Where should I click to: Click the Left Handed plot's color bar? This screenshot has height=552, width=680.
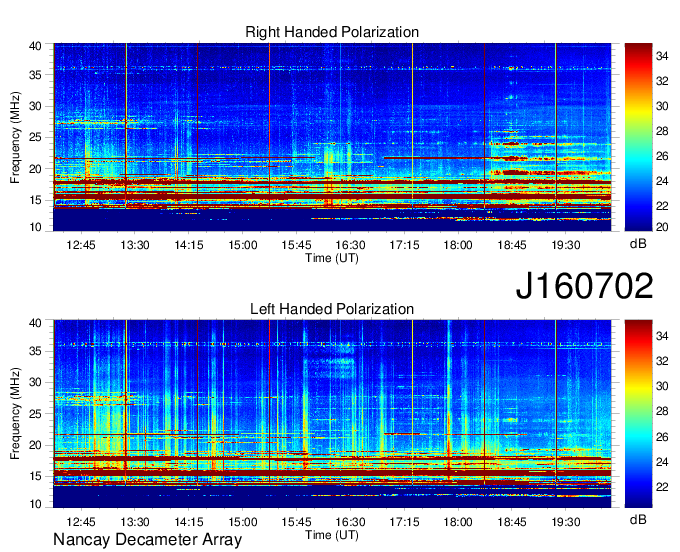pos(638,414)
